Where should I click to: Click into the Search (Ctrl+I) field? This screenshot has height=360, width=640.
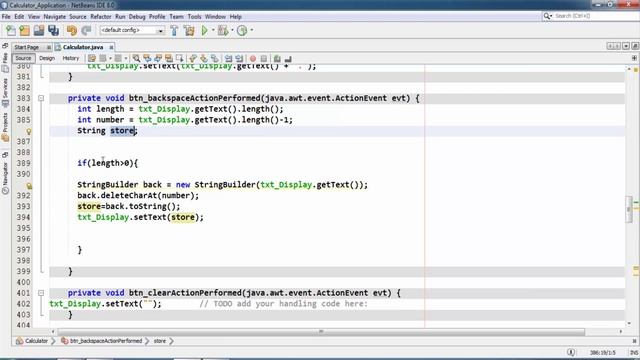click(594, 16)
